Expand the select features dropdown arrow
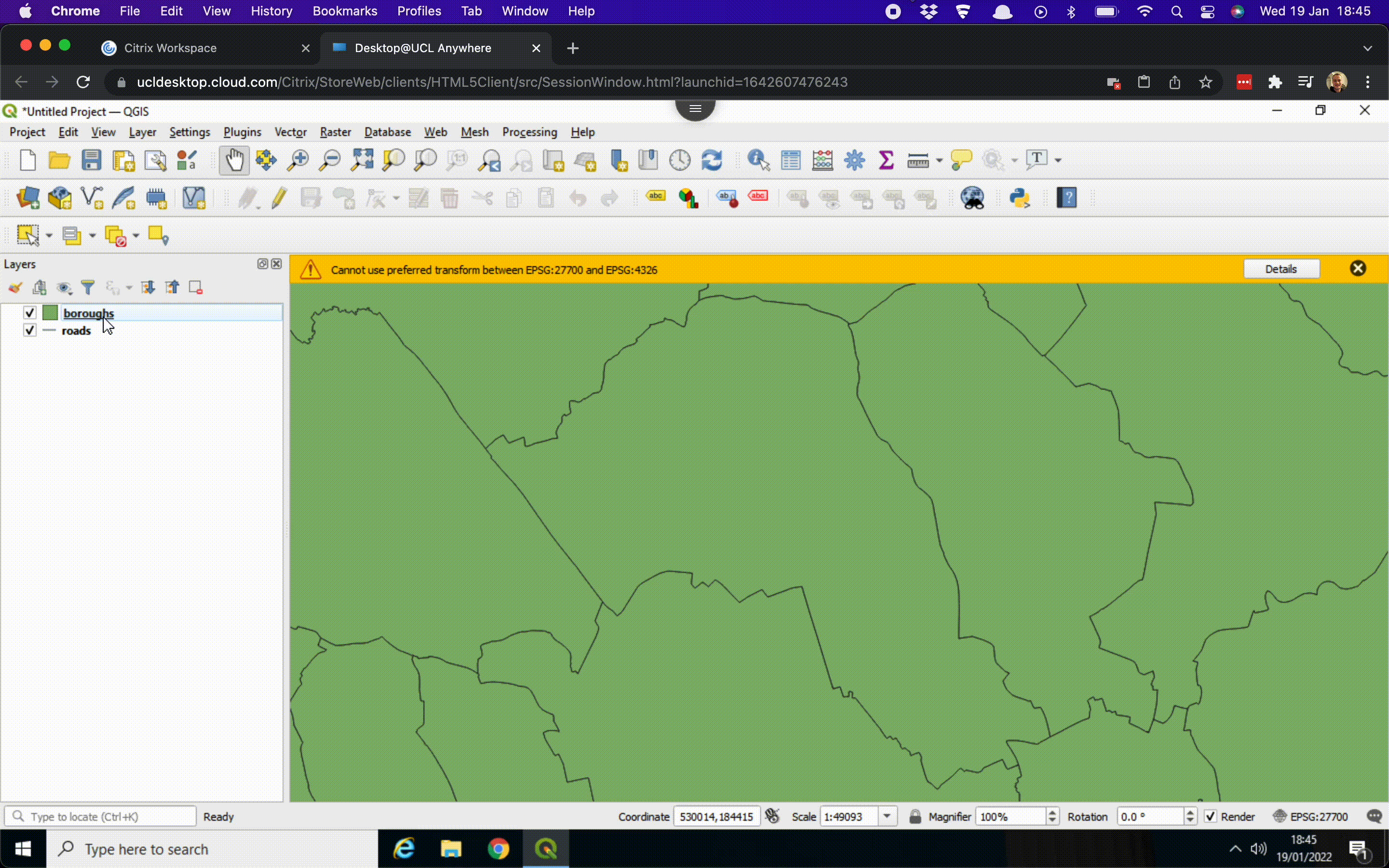The width and height of the screenshot is (1389, 868). click(49, 235)
